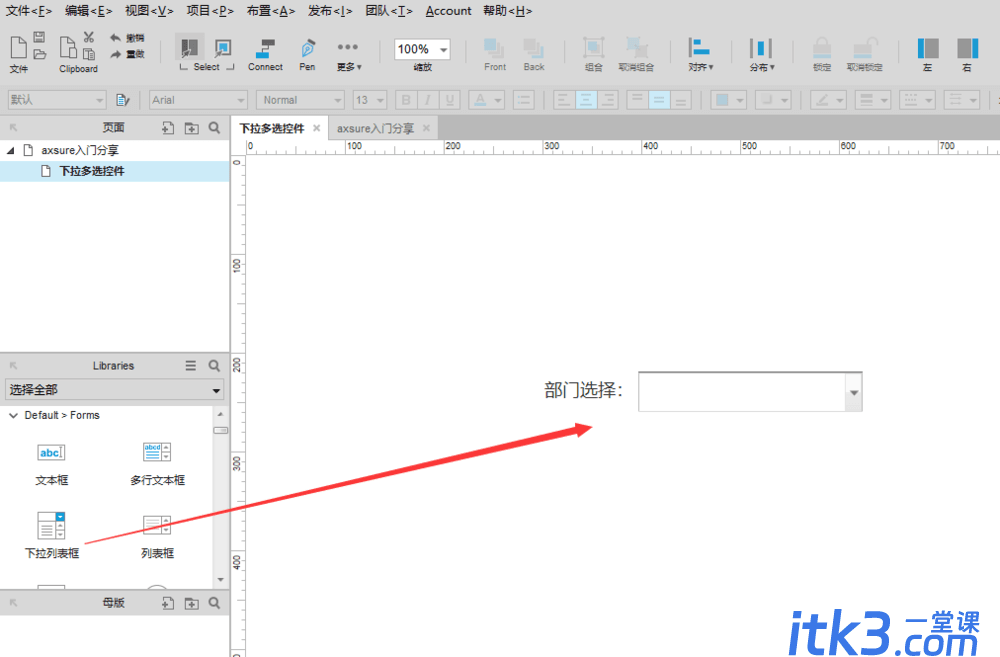The height and width of the screenshot is (657, 1000).
Task: Open the 分布 distribute dropdown
Action: [761, 54]
